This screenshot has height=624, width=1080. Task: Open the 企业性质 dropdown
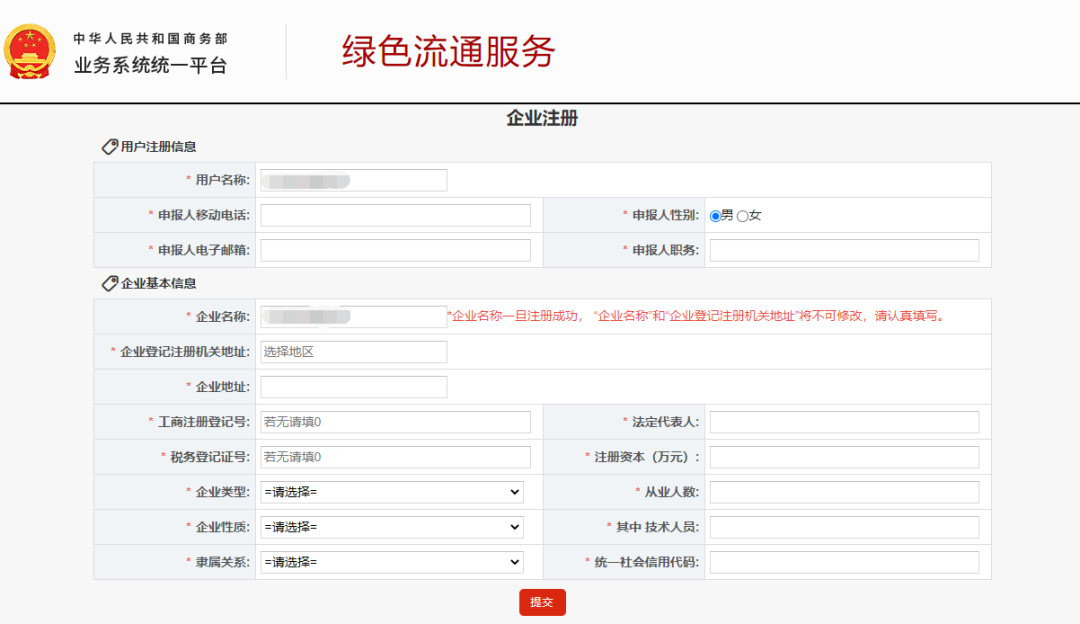[392, 527]
